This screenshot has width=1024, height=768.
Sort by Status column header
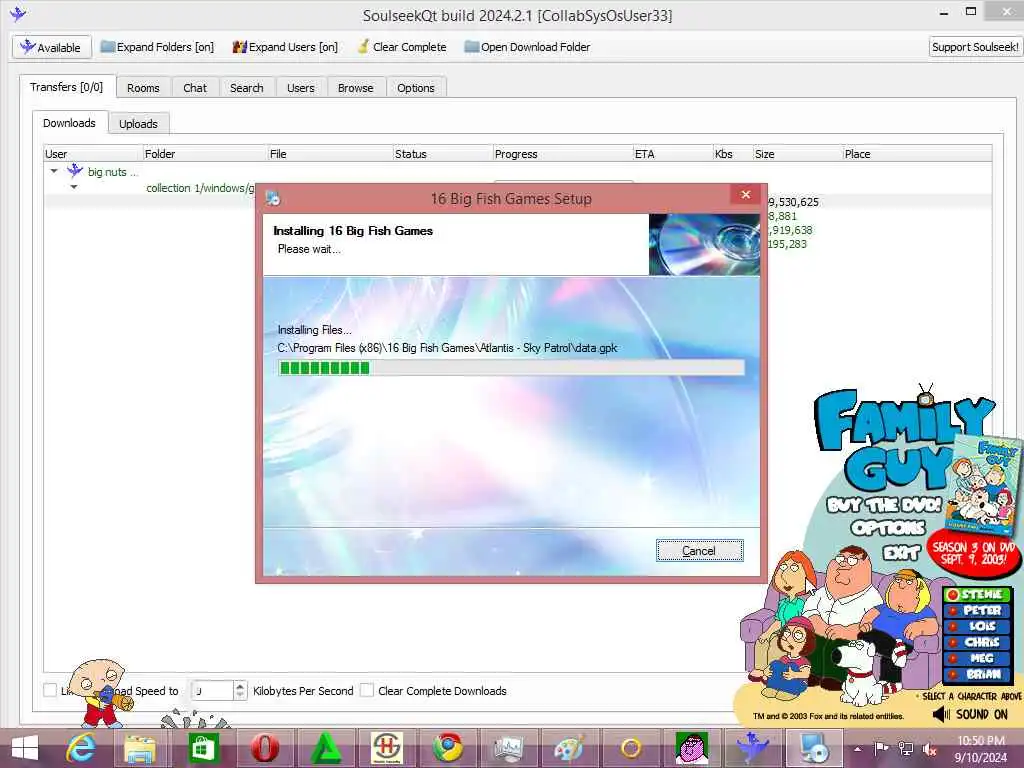click(443, 154)
